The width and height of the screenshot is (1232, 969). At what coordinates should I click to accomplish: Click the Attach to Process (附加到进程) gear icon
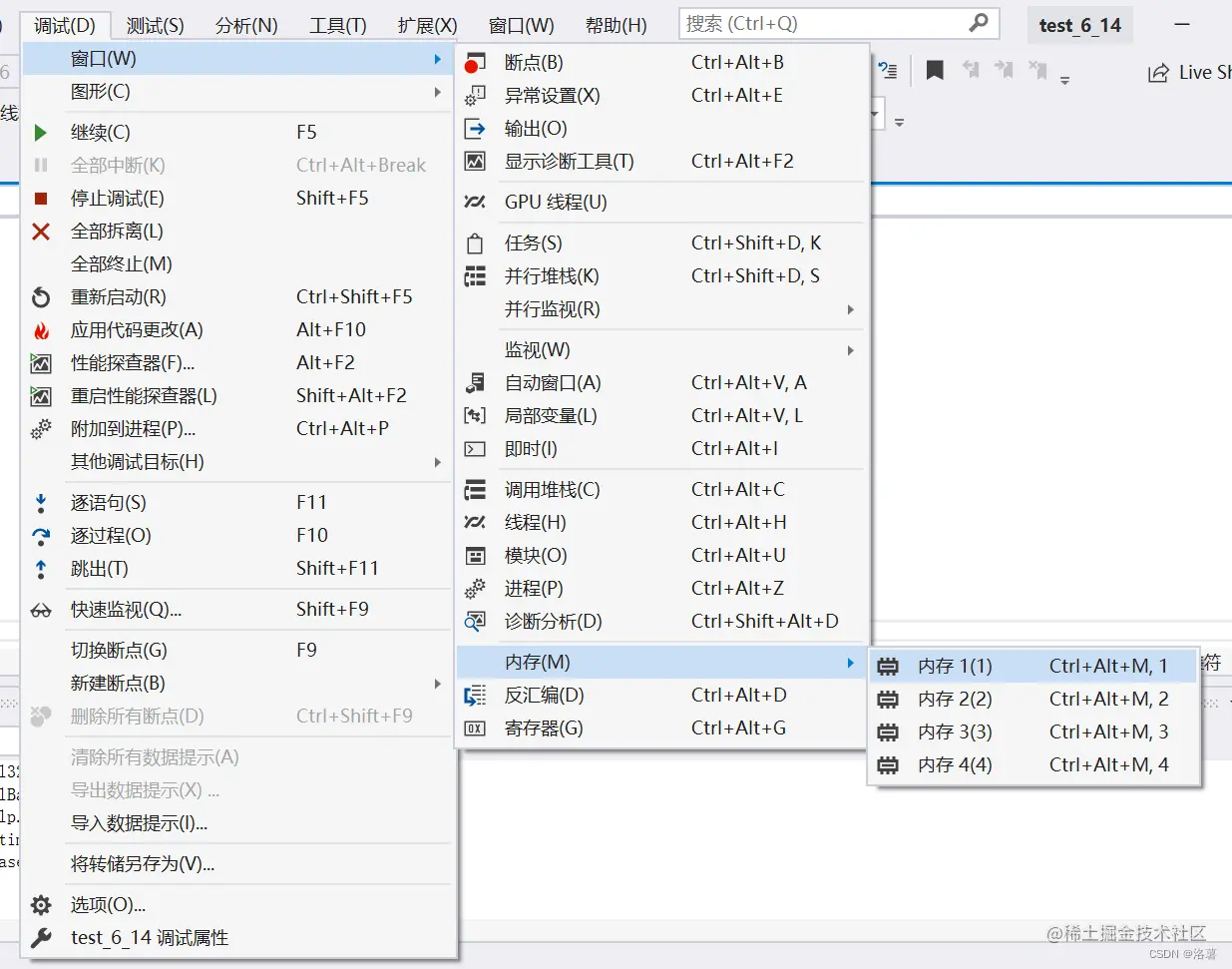(x=41, y=429)
